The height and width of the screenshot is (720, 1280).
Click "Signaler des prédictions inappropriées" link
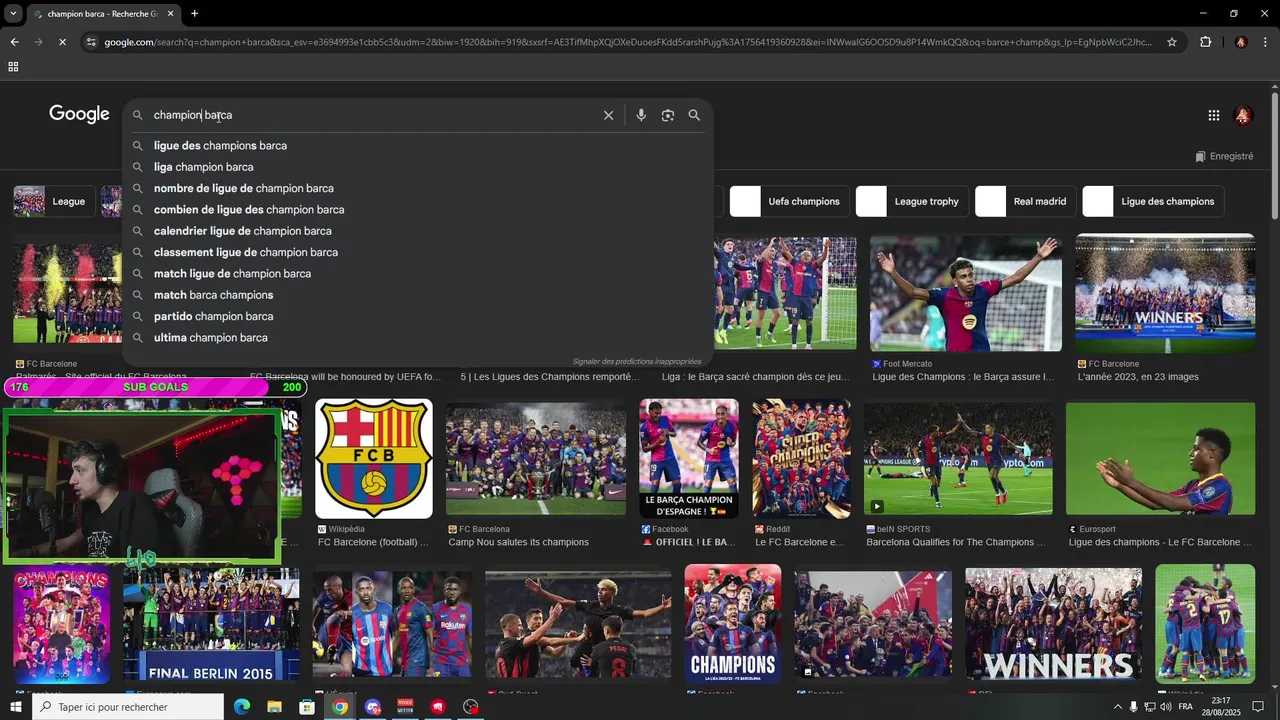pyautogui.click(x=637, y=361)
